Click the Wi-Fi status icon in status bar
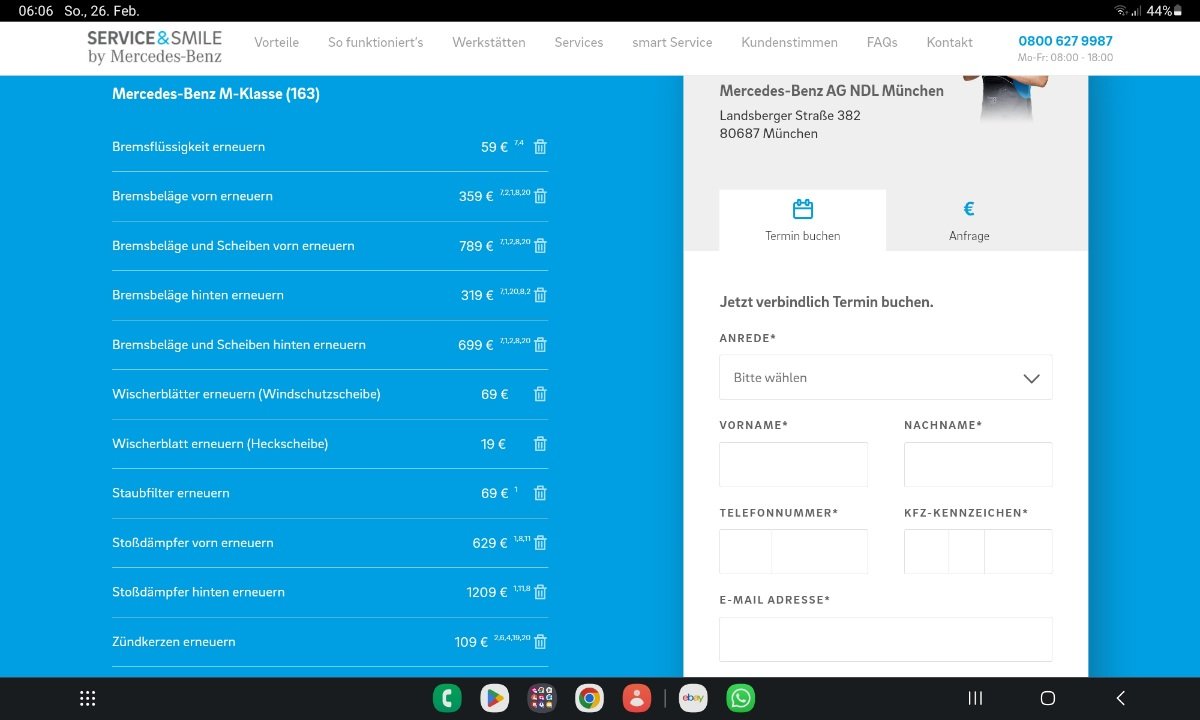 (x=1121, y=11)
